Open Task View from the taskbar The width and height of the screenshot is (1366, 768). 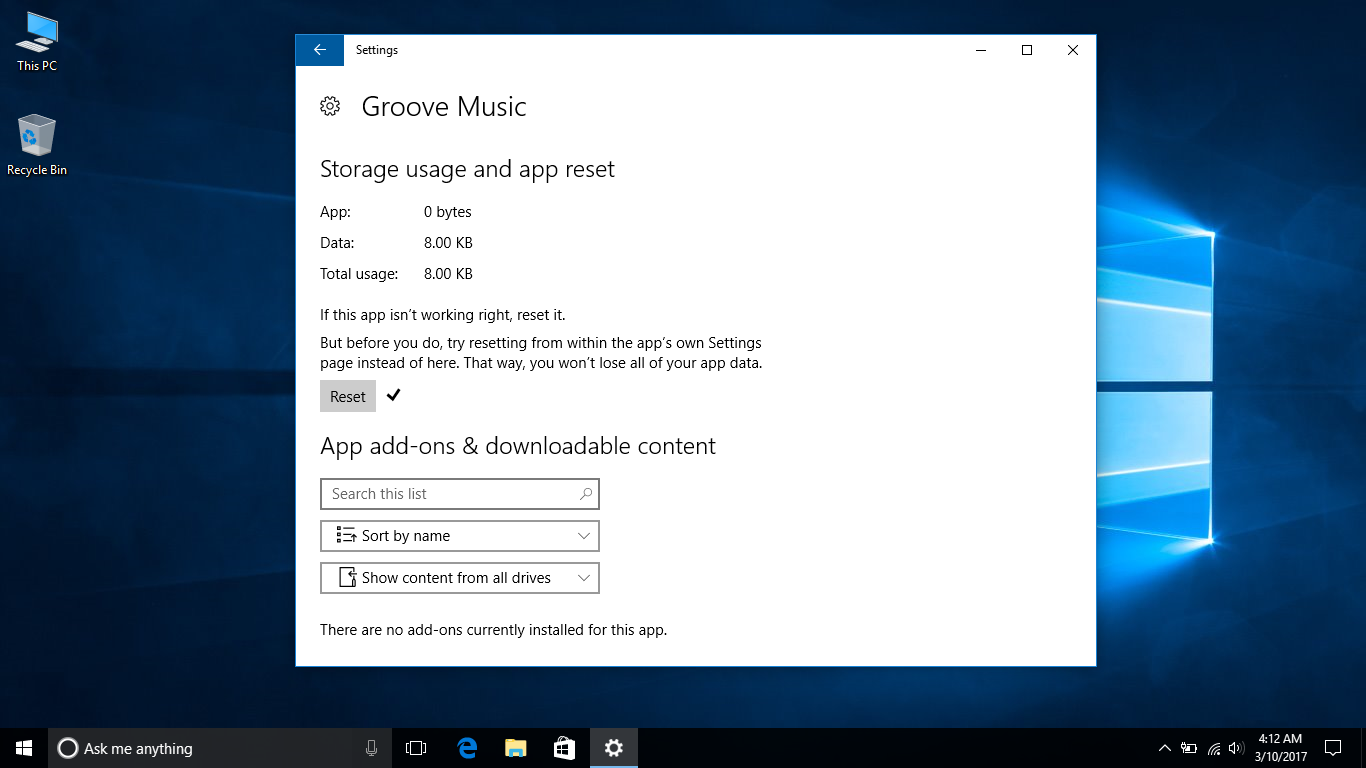pos(416,748)
